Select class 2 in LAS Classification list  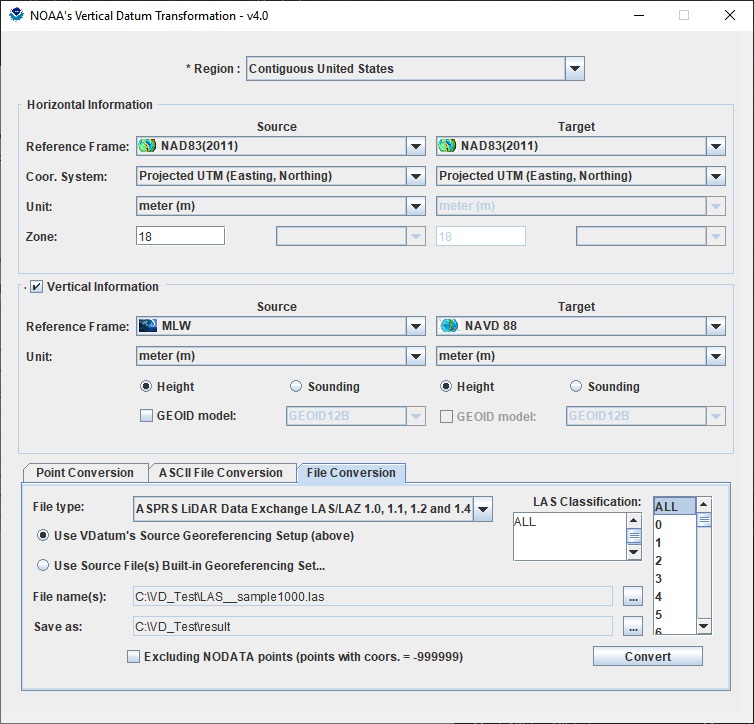675,561
